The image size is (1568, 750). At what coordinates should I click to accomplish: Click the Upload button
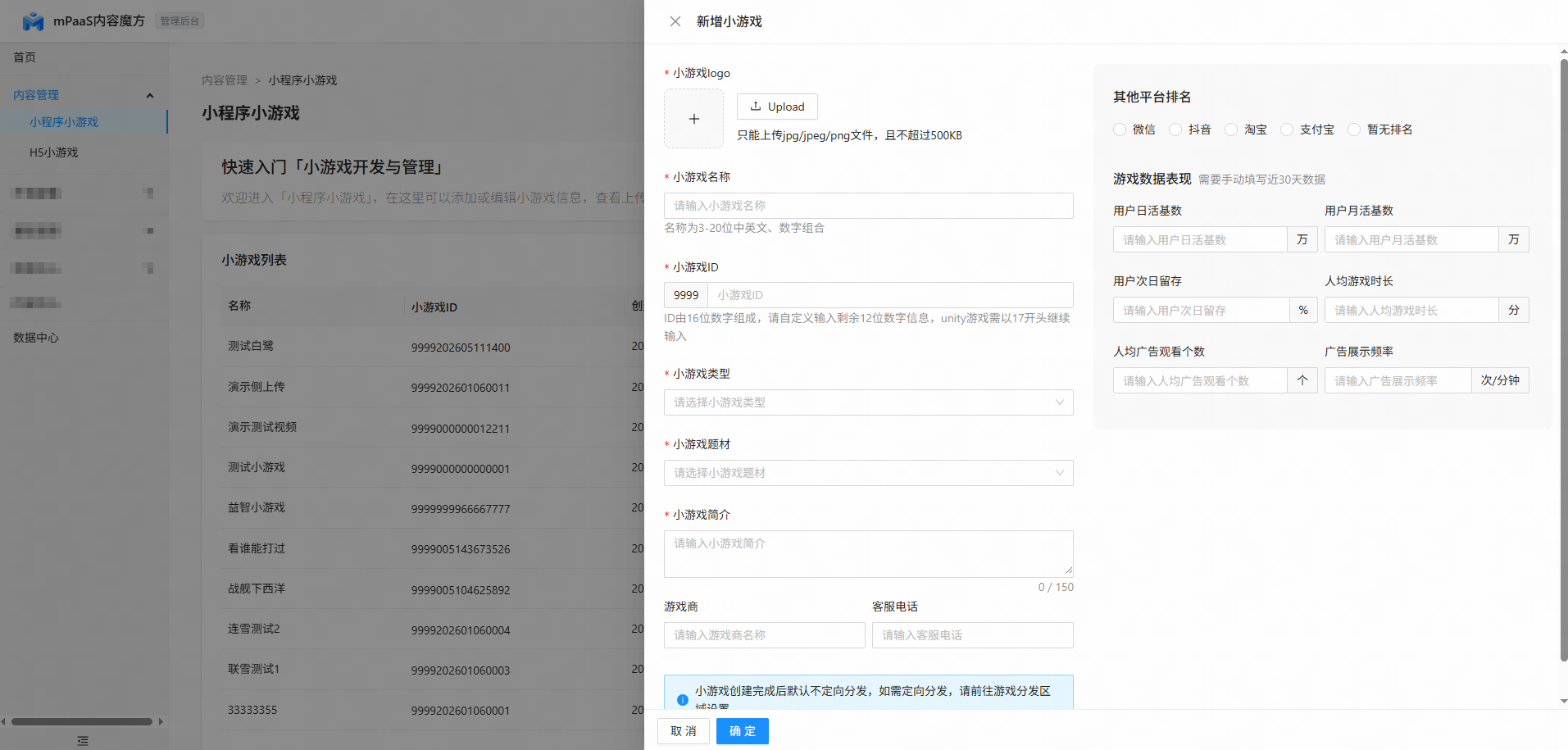[777, 107]
